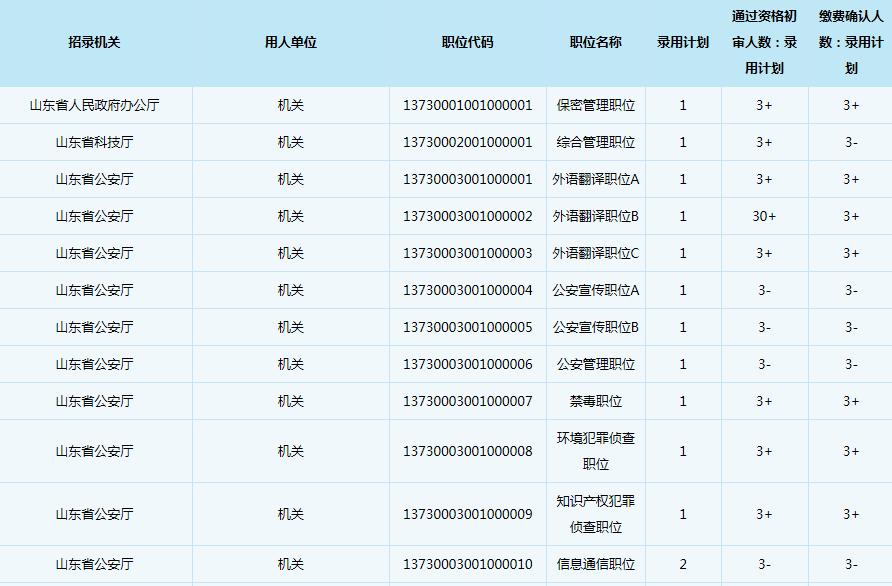This screenshot has width=892, height=586.
Task: Select the 外语翻译职位B cell
Action: pos(596,216)
